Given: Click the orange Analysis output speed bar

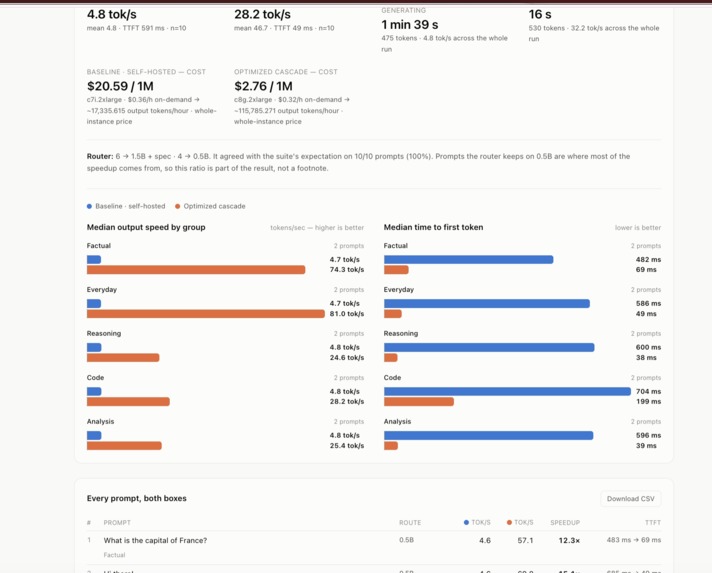Looking at the screenshot, I should pos(124,446).
